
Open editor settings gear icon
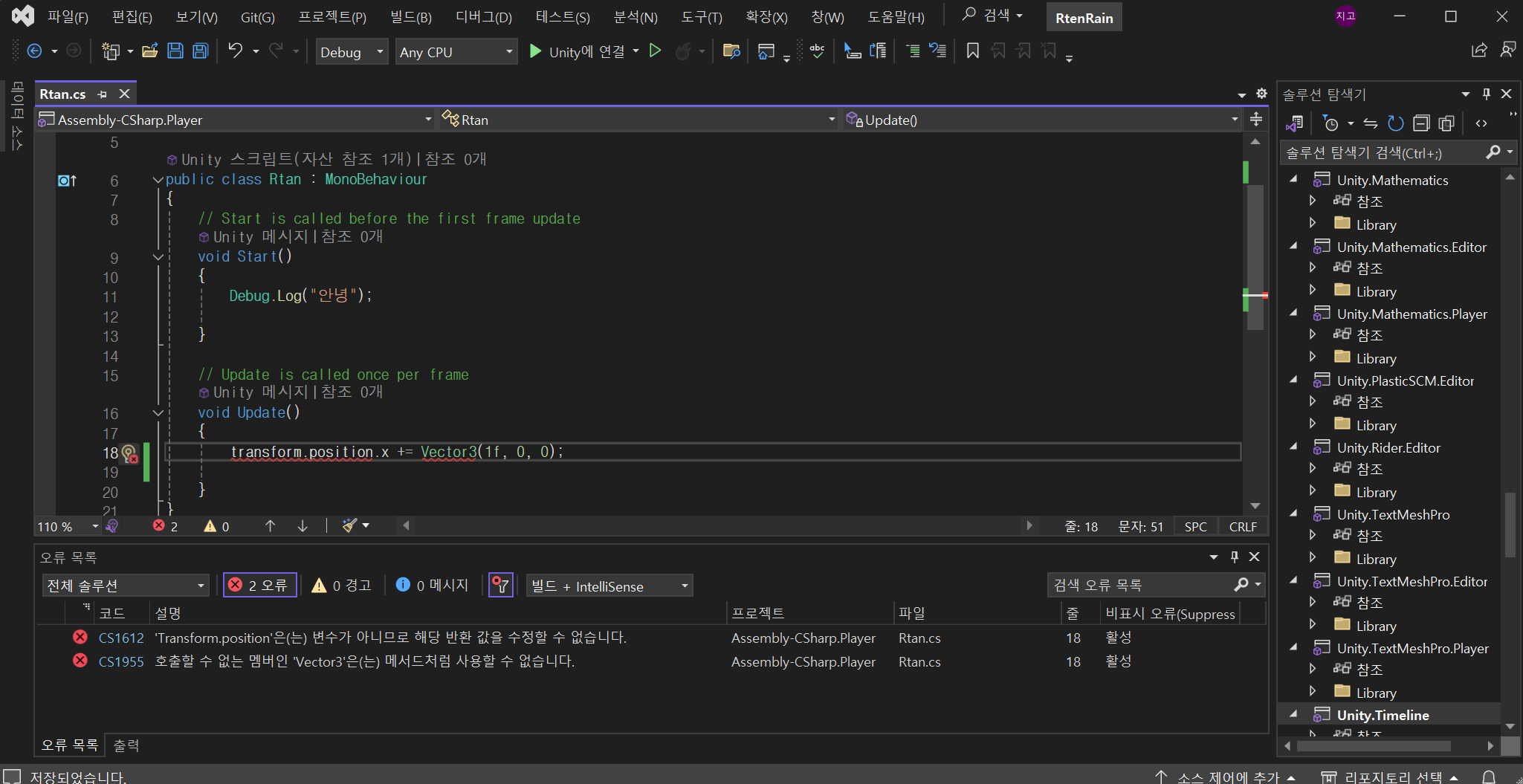click(x=1261, y=94)
